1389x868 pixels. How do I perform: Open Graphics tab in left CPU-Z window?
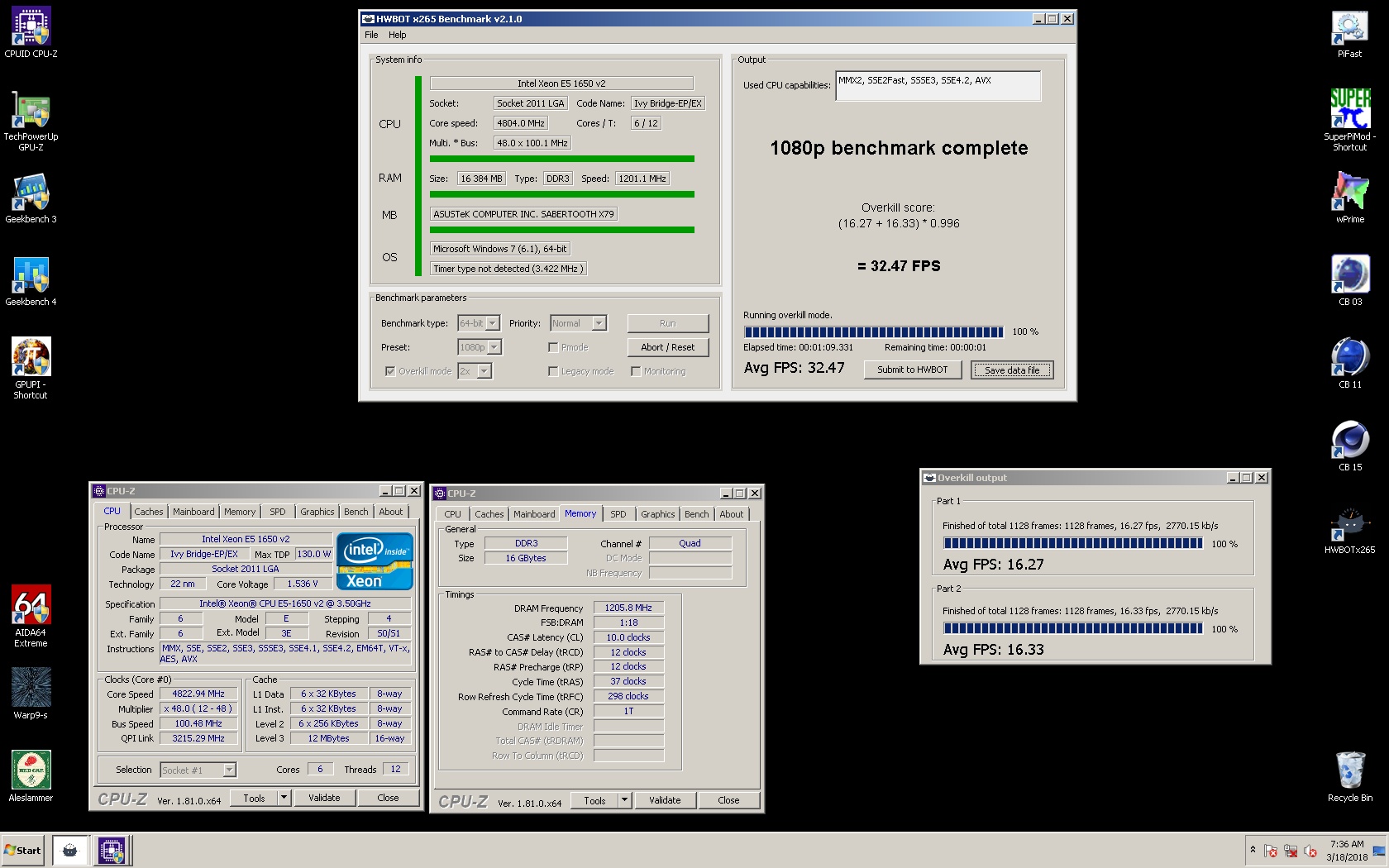(x=317, y=512)
